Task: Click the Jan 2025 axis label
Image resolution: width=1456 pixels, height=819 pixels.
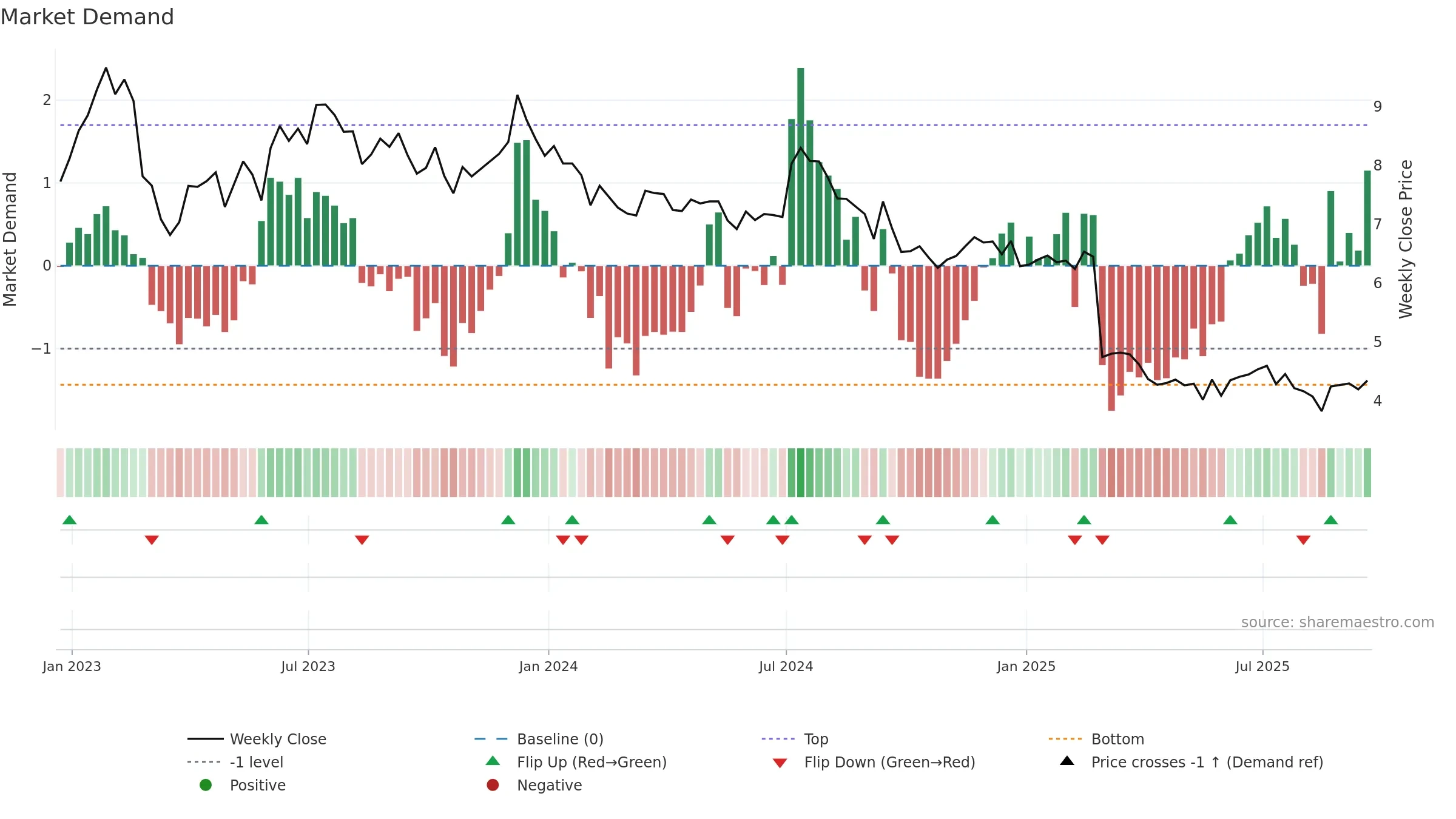Action: (1026, 666)
